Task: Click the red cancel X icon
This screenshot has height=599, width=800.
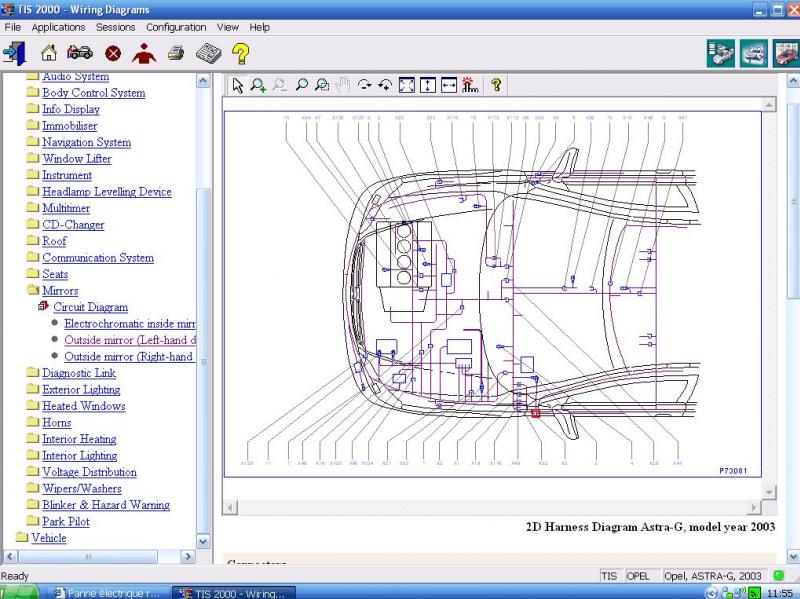Action: click(x=113, y=54)
